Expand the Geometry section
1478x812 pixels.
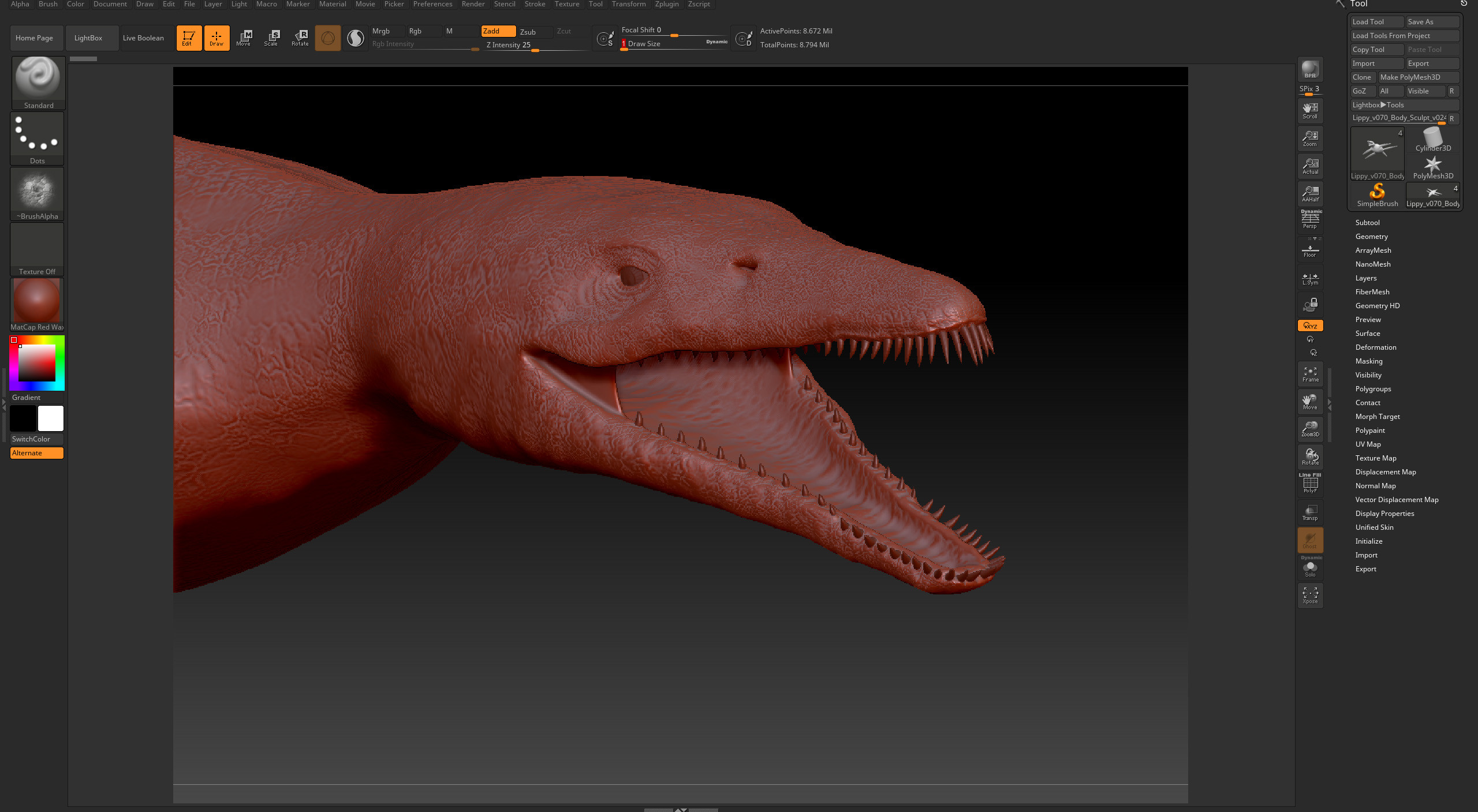click(x=1371, y=237)
